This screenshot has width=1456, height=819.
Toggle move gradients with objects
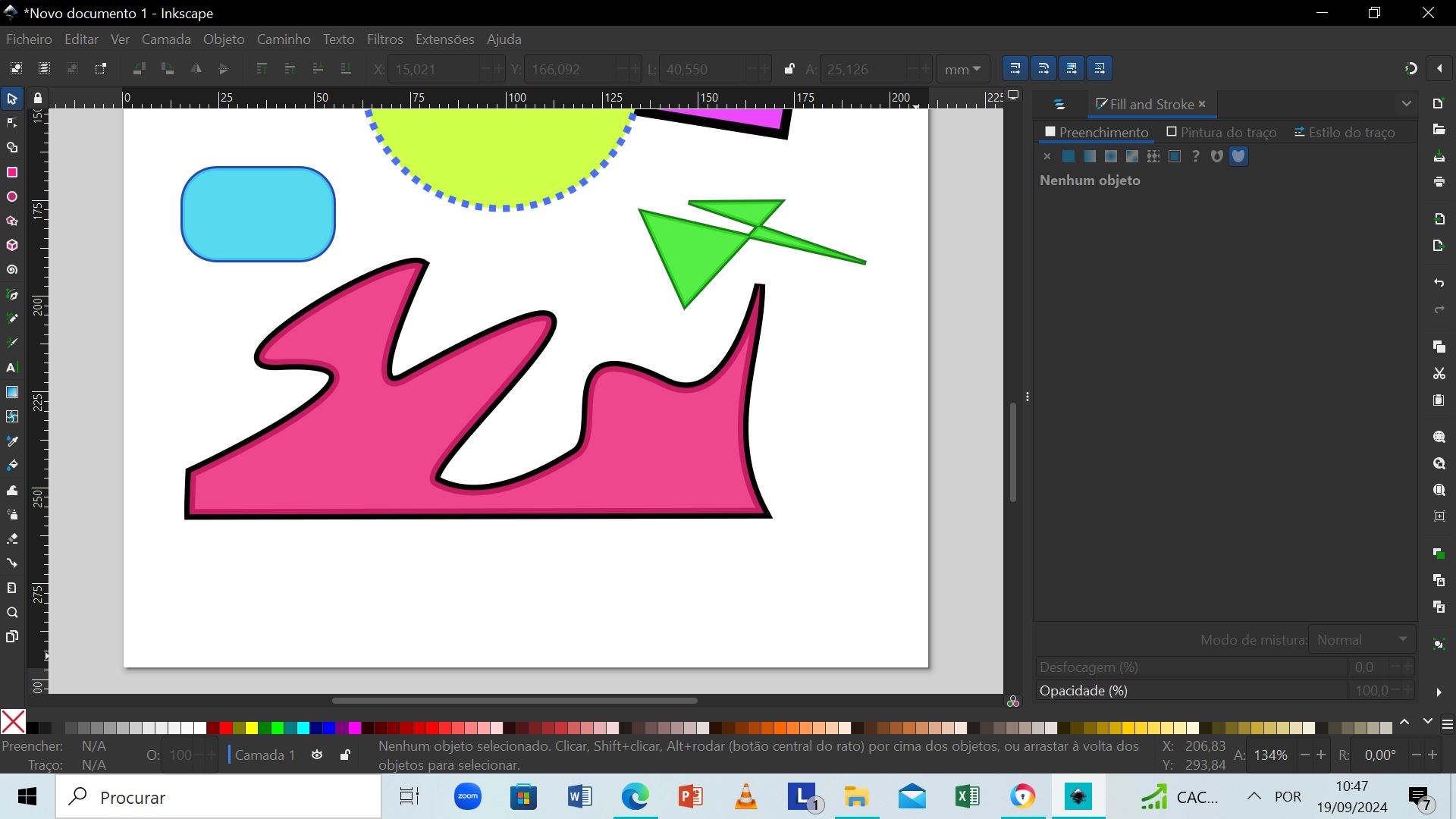(1072, 68)
